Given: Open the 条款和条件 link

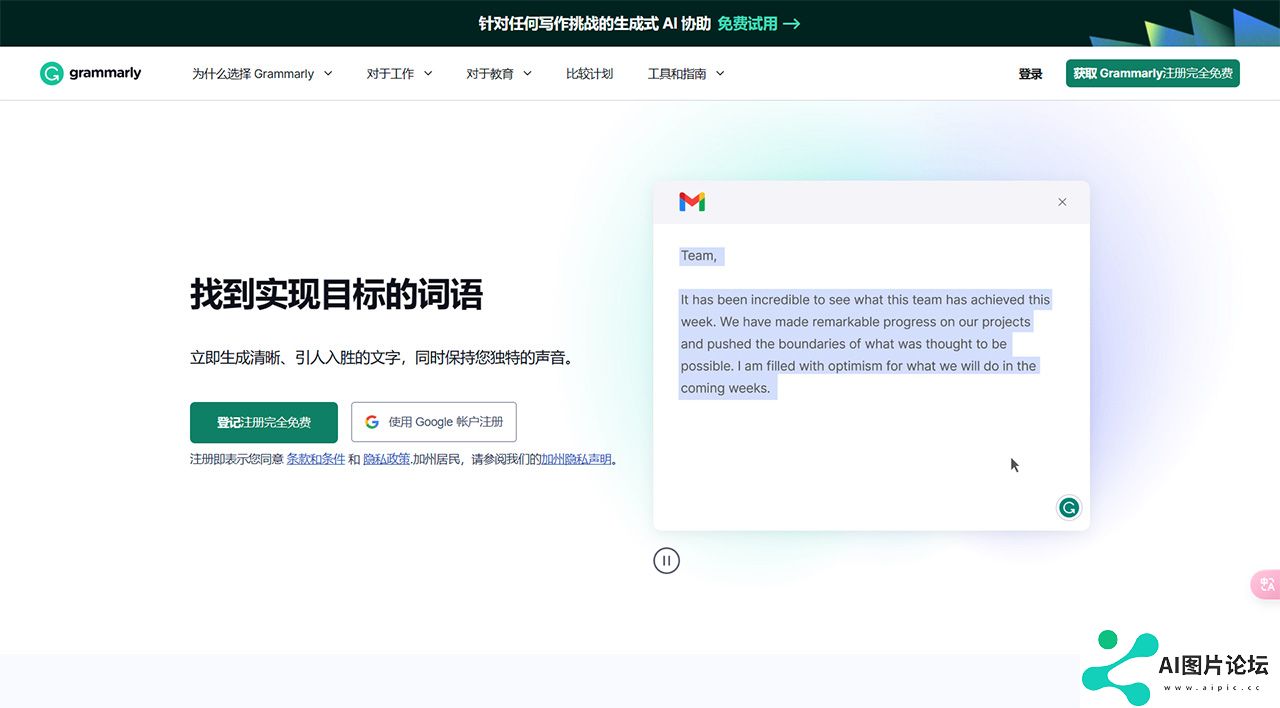Looking at the screenshot, I should click(316, 459).
